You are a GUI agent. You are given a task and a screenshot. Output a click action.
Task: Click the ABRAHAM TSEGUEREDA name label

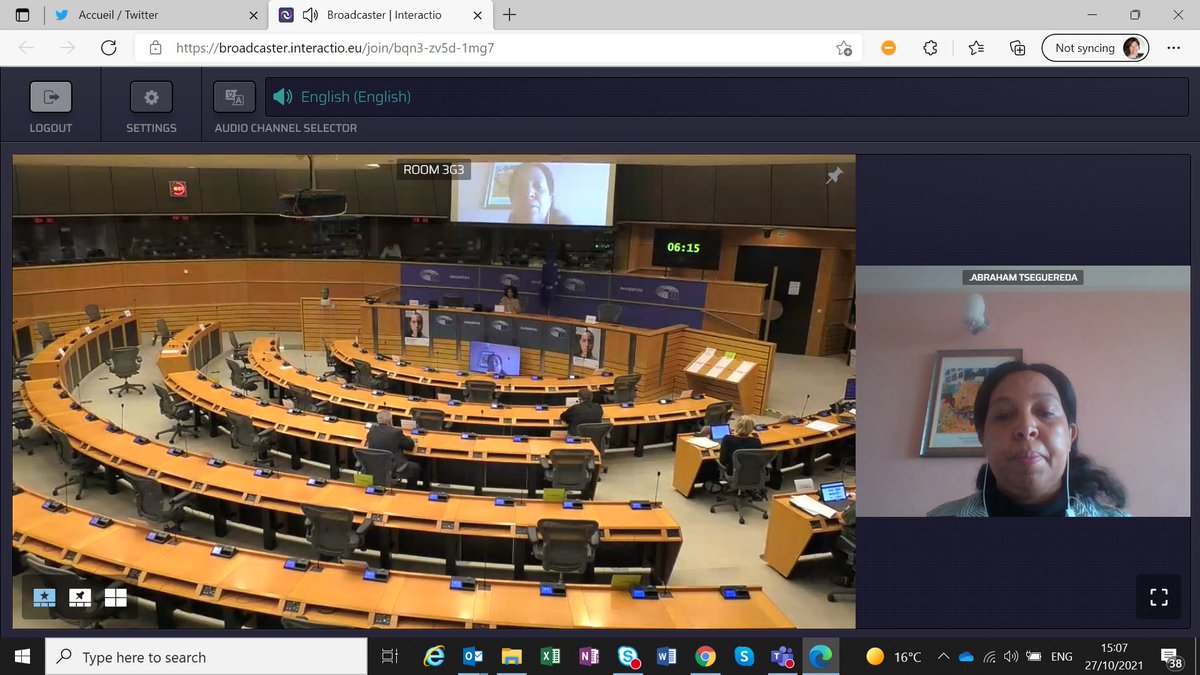tap(1025, 277)
